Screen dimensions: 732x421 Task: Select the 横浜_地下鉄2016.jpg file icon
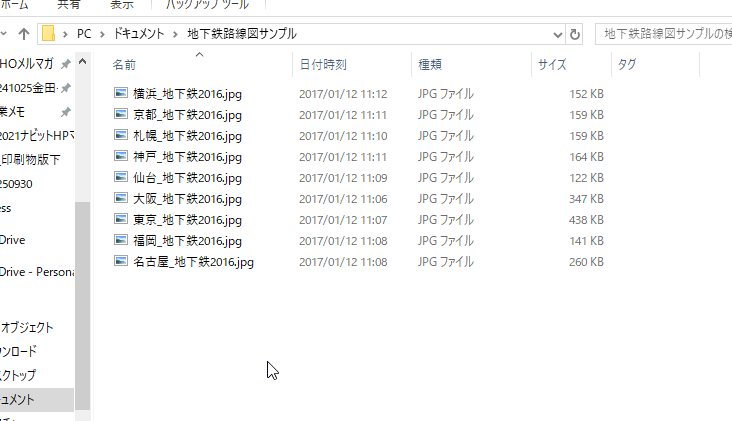click(x=121, y=93)
